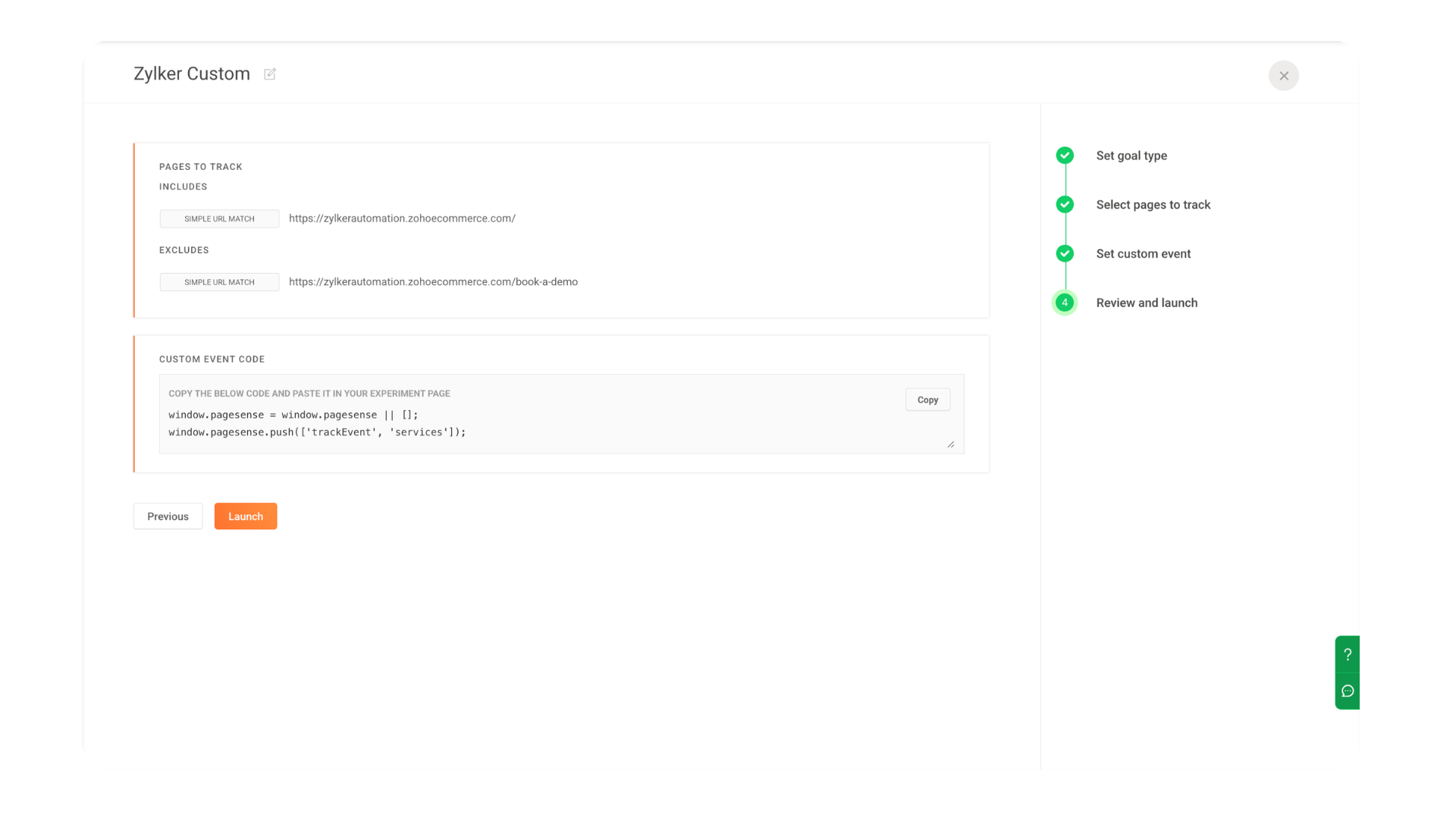Open the Set custom event step
This screenshot has width=1456, height=819.
click(1143, 254)
